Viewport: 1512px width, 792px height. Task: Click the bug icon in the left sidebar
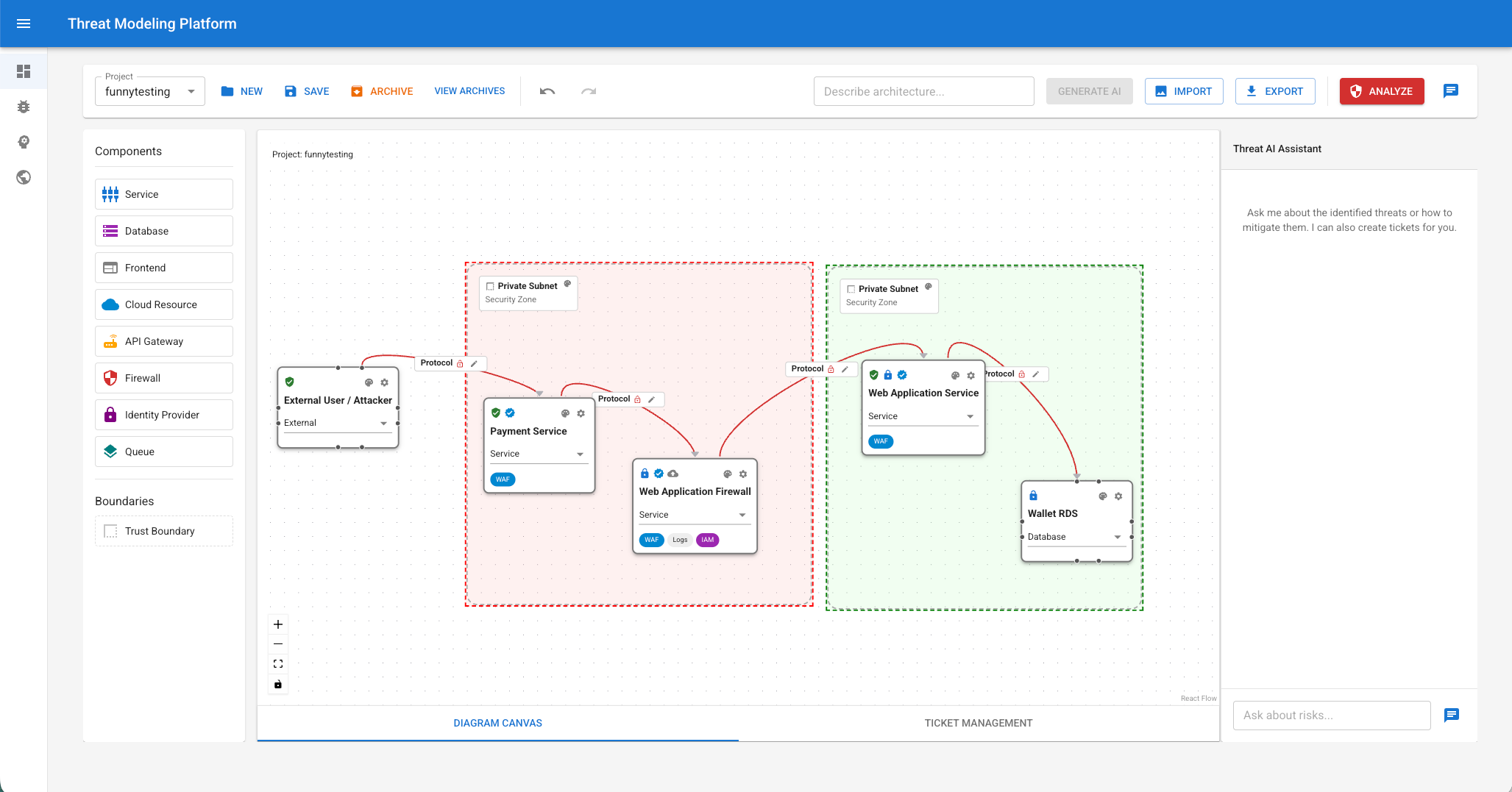24,107
